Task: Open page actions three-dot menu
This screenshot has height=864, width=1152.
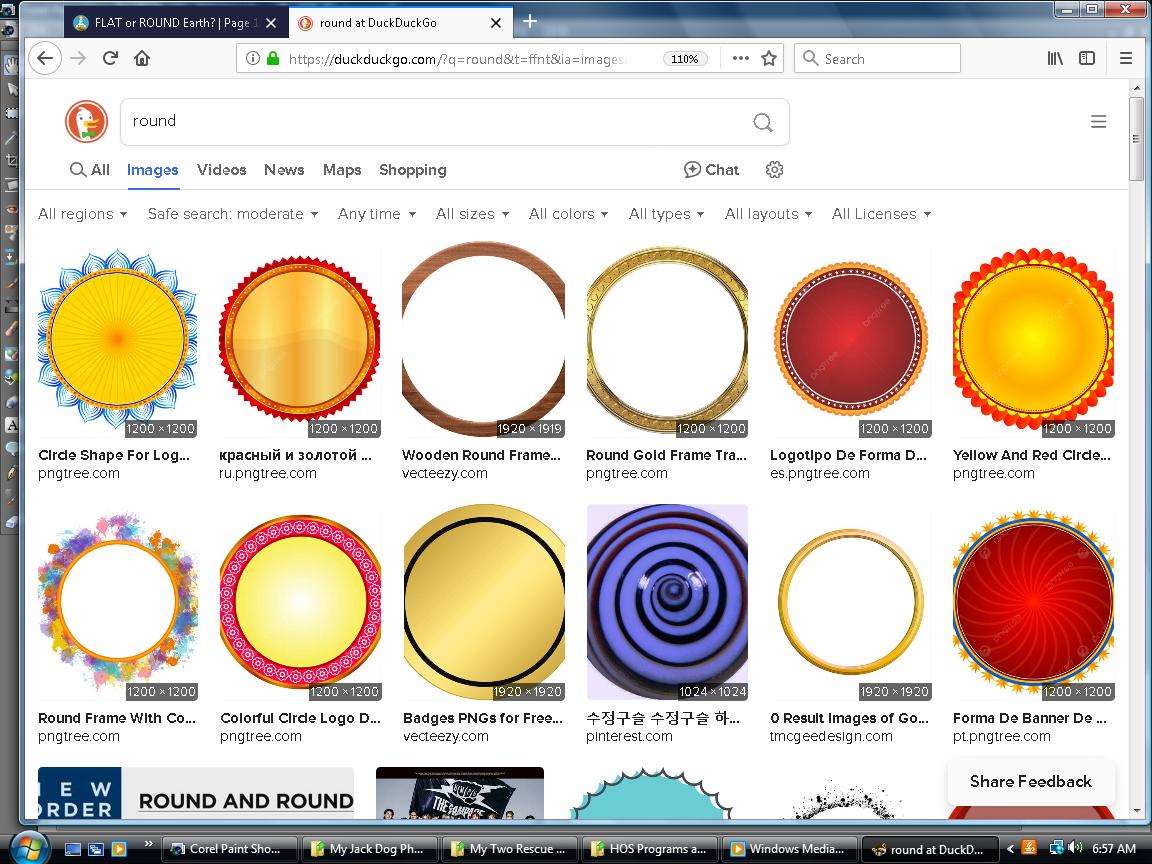Action: 740,58
